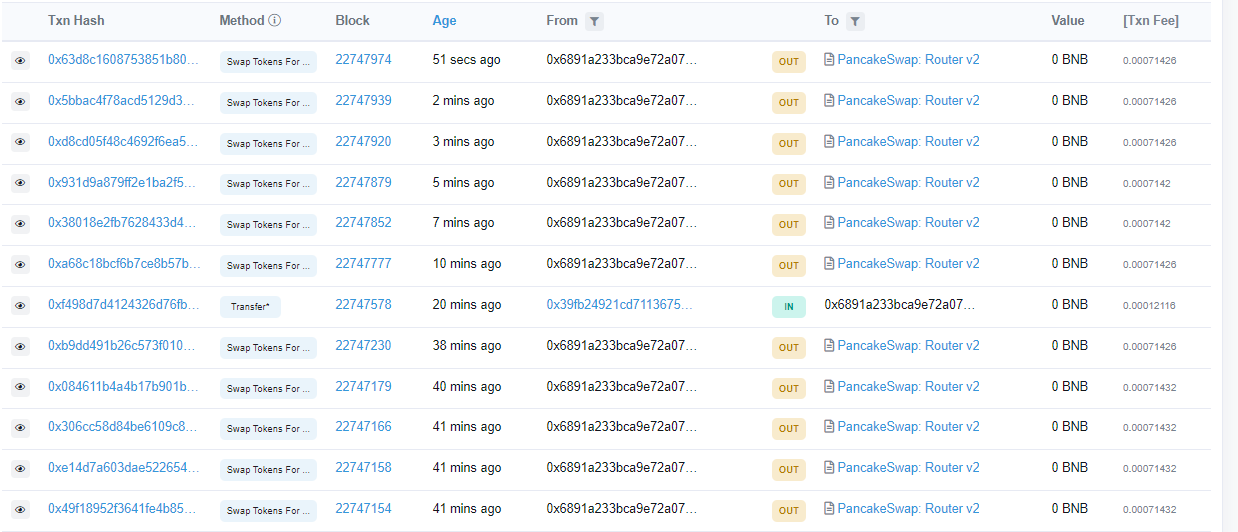The width and height of the screenshot is (1238, 532).
Task: Click contract document icon in first row
Action: [829, 60]
